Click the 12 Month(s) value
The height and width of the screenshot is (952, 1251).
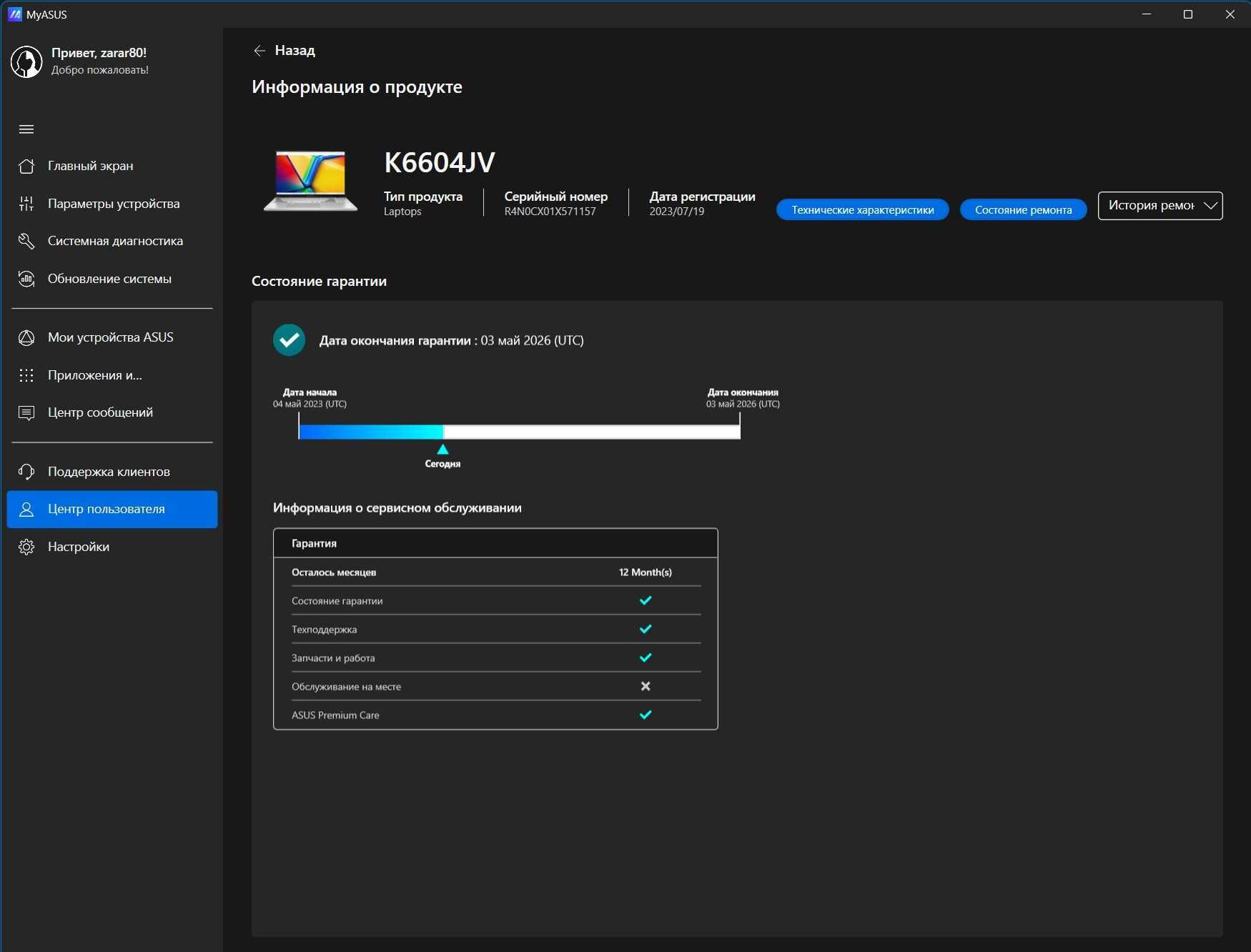pos(645,572)
